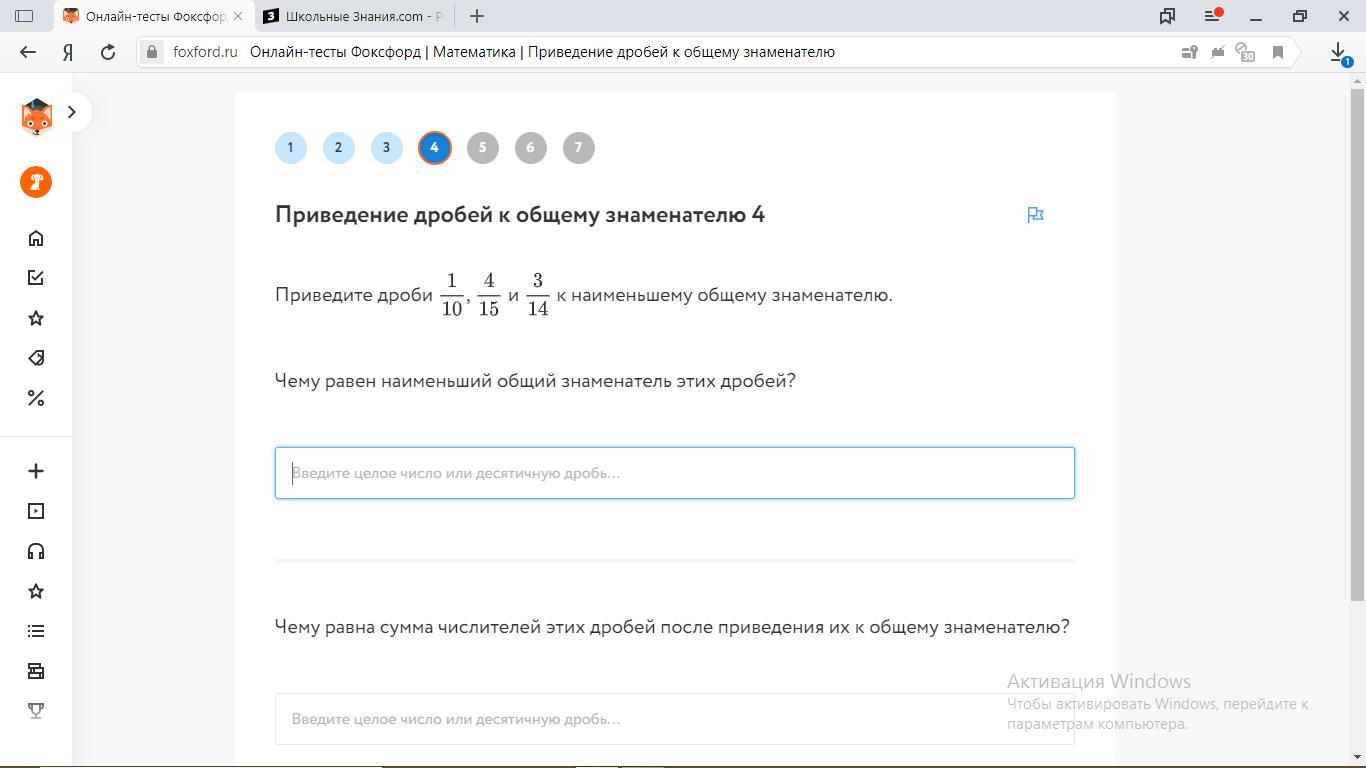Toggle the browser side panel icon
This screenshot has width=1366, height=768.
[25, 16]
